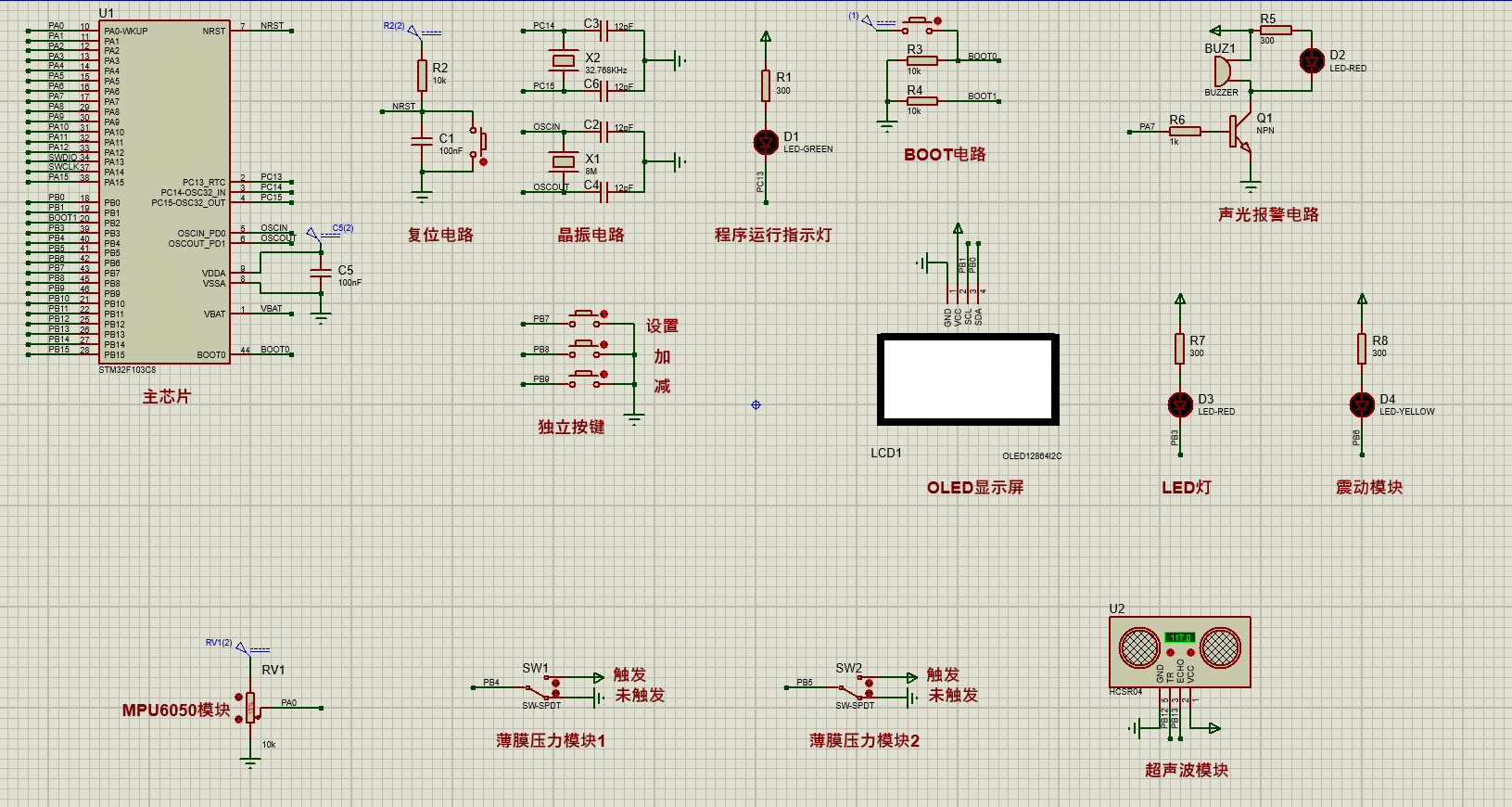Select resistor R3 10k
The image size is (1512, 807).
(x=921, y=61)
